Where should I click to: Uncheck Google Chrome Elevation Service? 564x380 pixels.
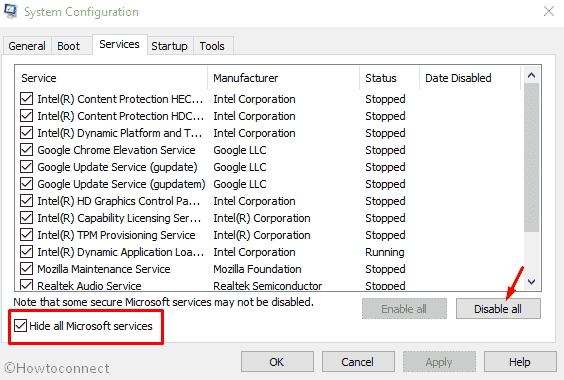tap(27, 150)
